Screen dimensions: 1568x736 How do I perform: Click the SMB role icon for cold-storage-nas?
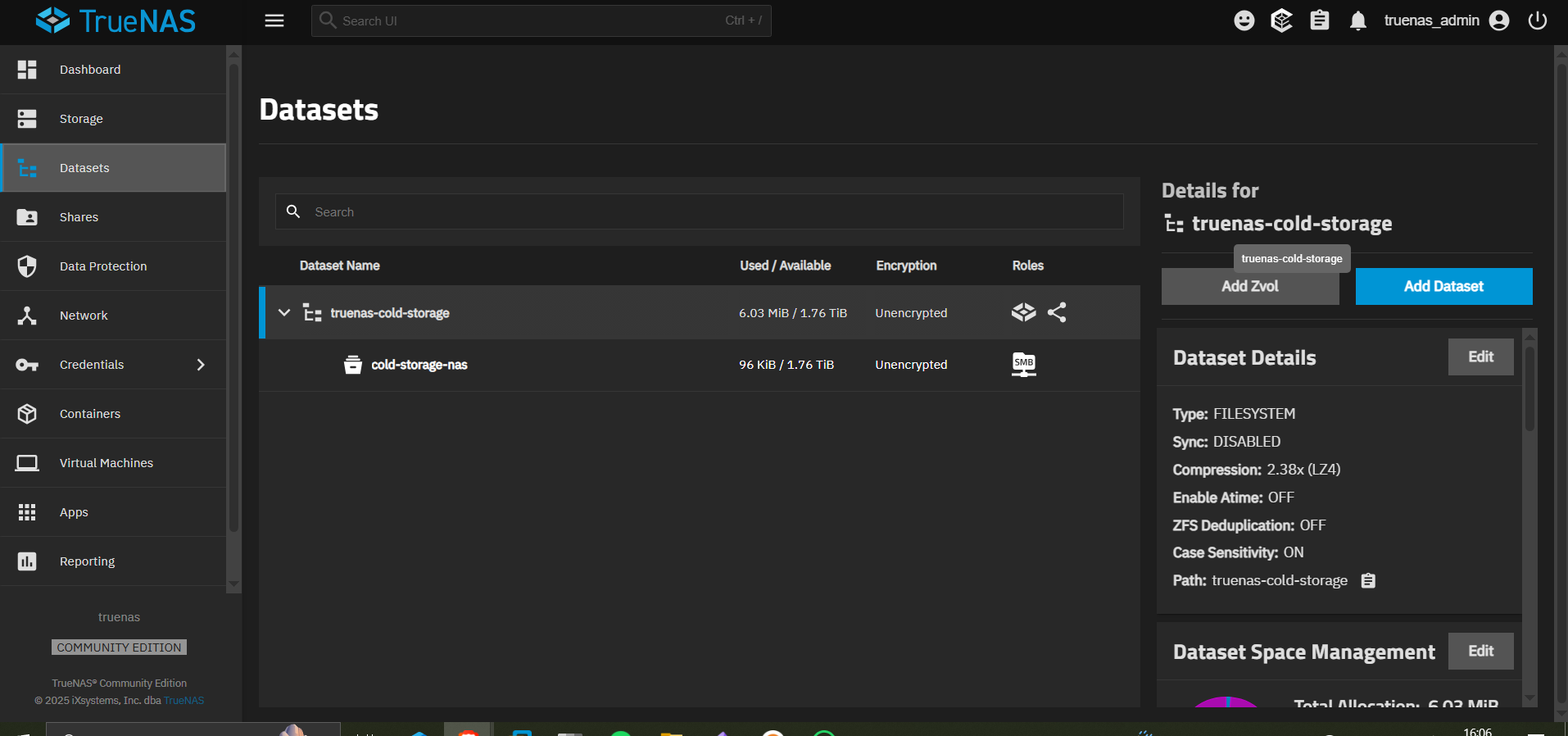click(1023, 365)
